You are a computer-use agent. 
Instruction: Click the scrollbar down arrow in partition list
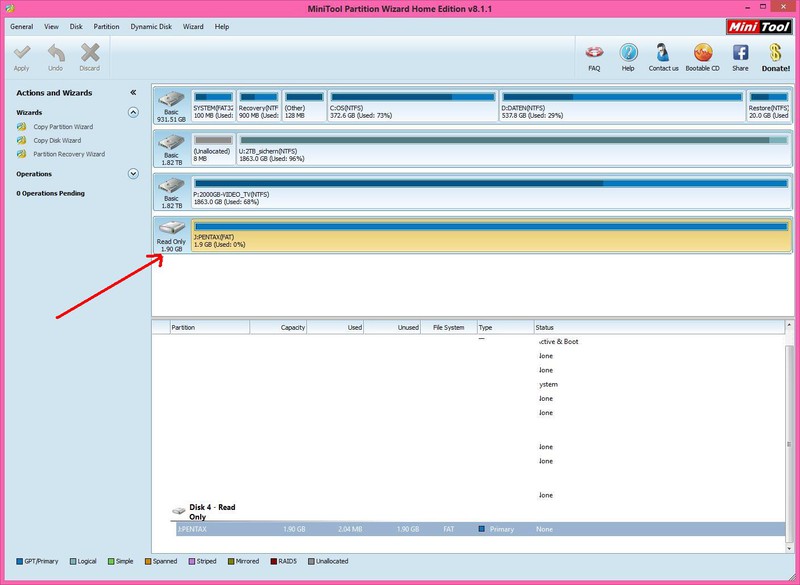(789, 548)
